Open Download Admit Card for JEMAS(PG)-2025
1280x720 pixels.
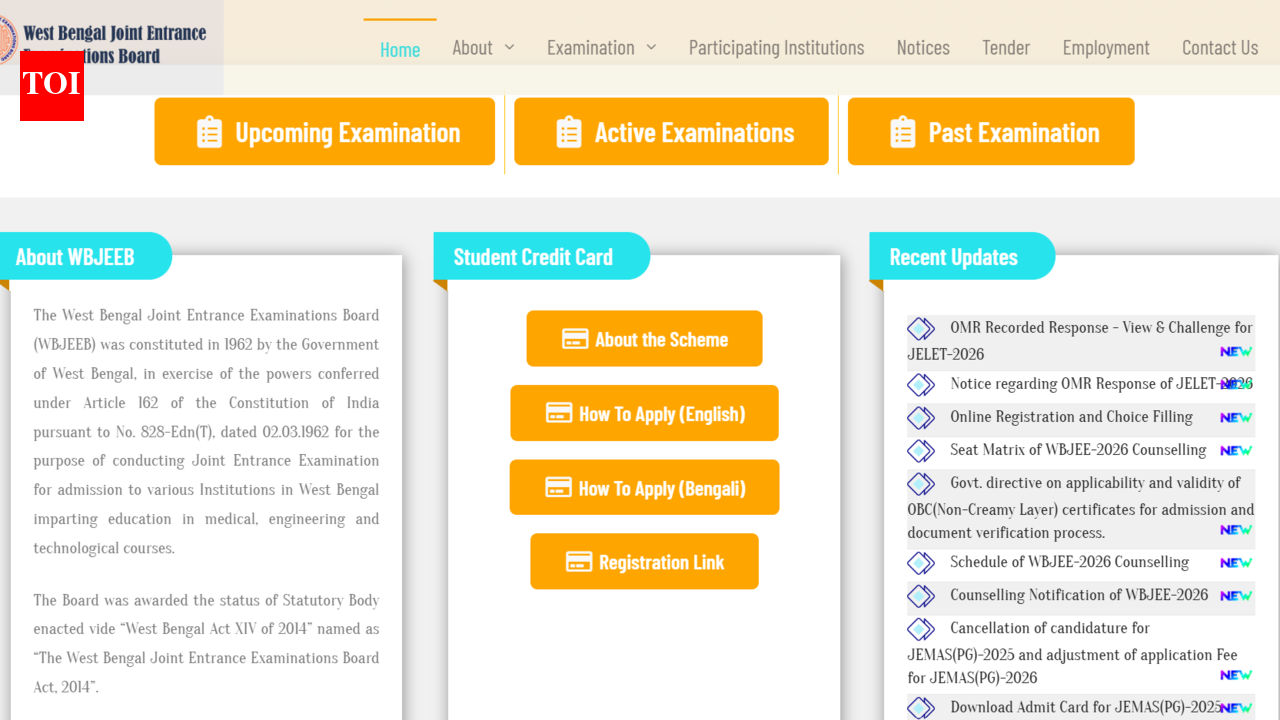click(1086, 707)
